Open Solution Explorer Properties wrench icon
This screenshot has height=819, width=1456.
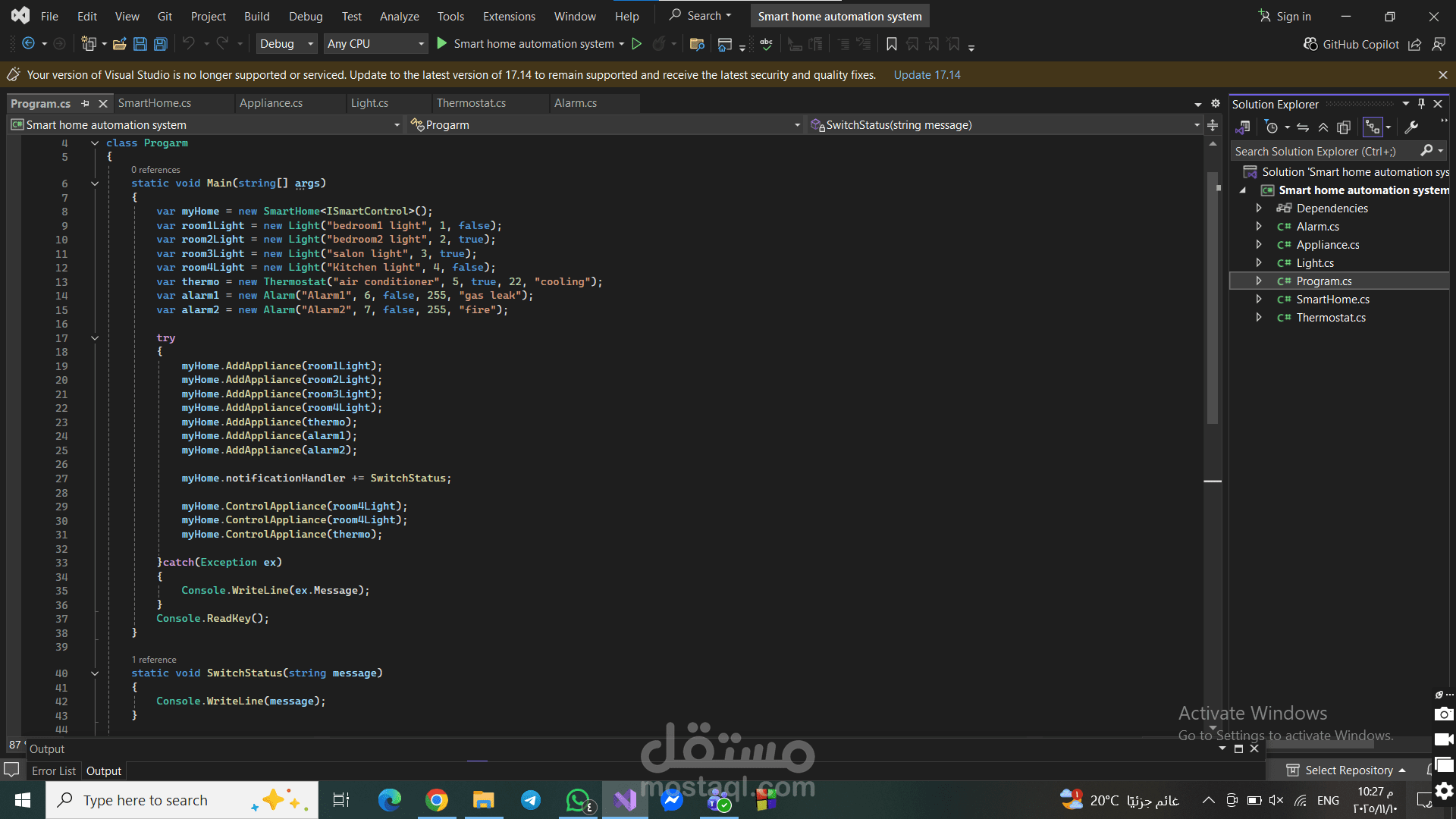point(1411,127)
